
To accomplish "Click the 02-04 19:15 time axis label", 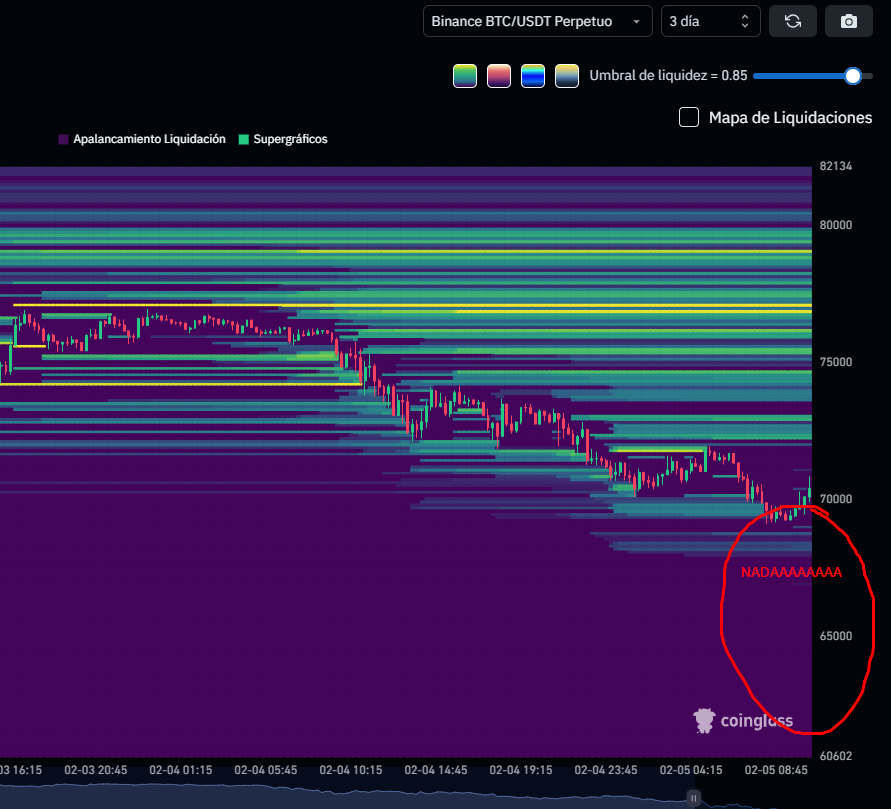I will click(x=521, y=770).
